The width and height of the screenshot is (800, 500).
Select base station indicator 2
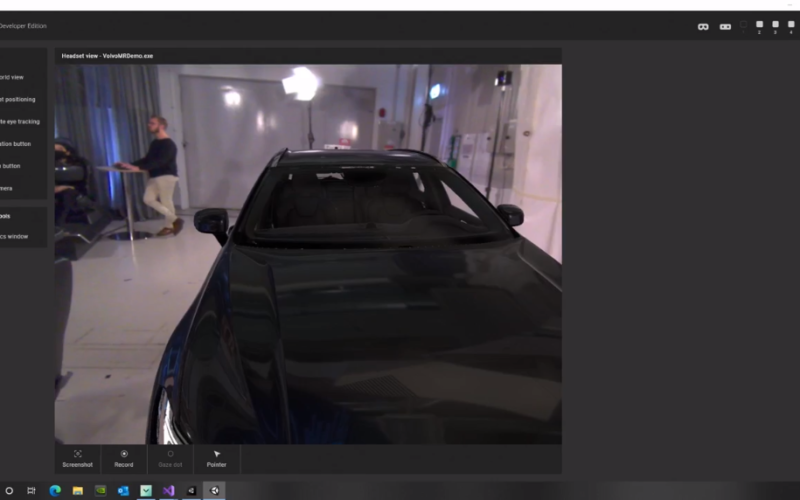click(759, 26)
